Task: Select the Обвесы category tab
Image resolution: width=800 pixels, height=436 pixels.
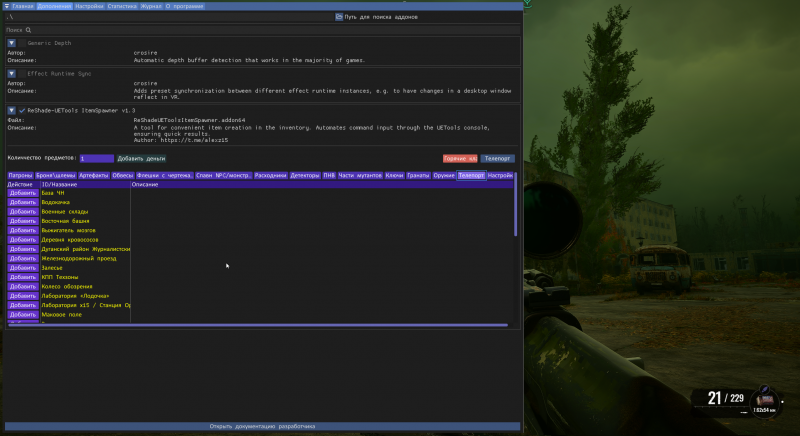Action: pos(123,175)
